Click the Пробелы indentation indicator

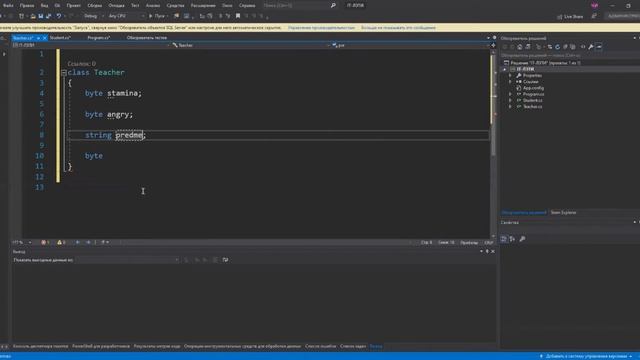pyautogui.click(x=469, y=242)
